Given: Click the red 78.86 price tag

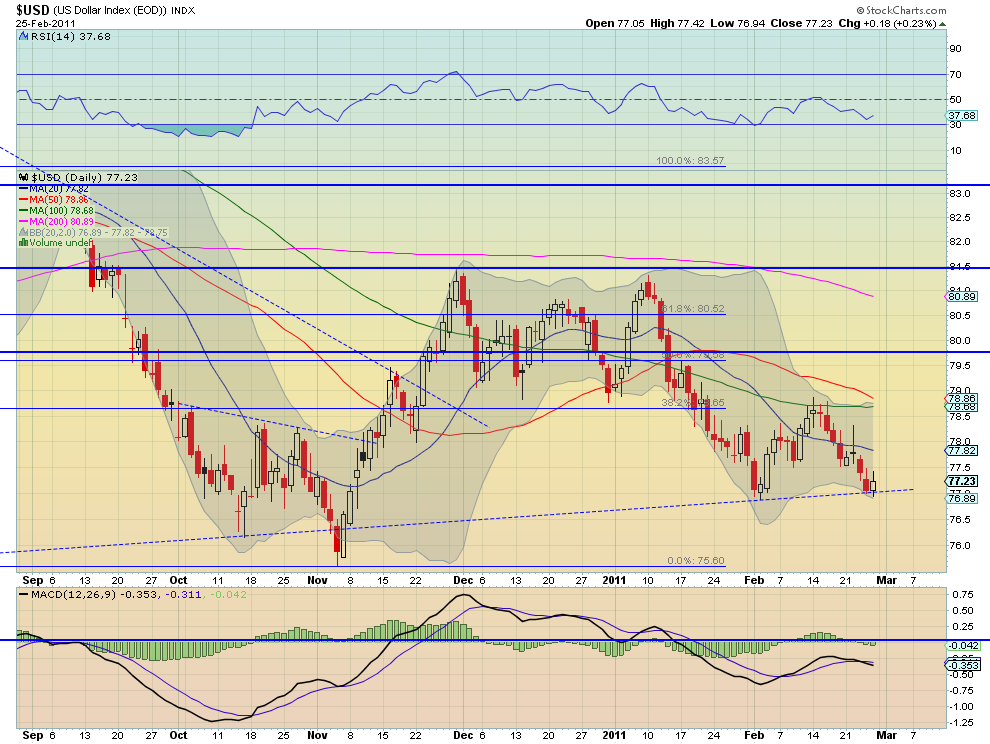Looking at the screenshot, I should click(x=962, y=399).
